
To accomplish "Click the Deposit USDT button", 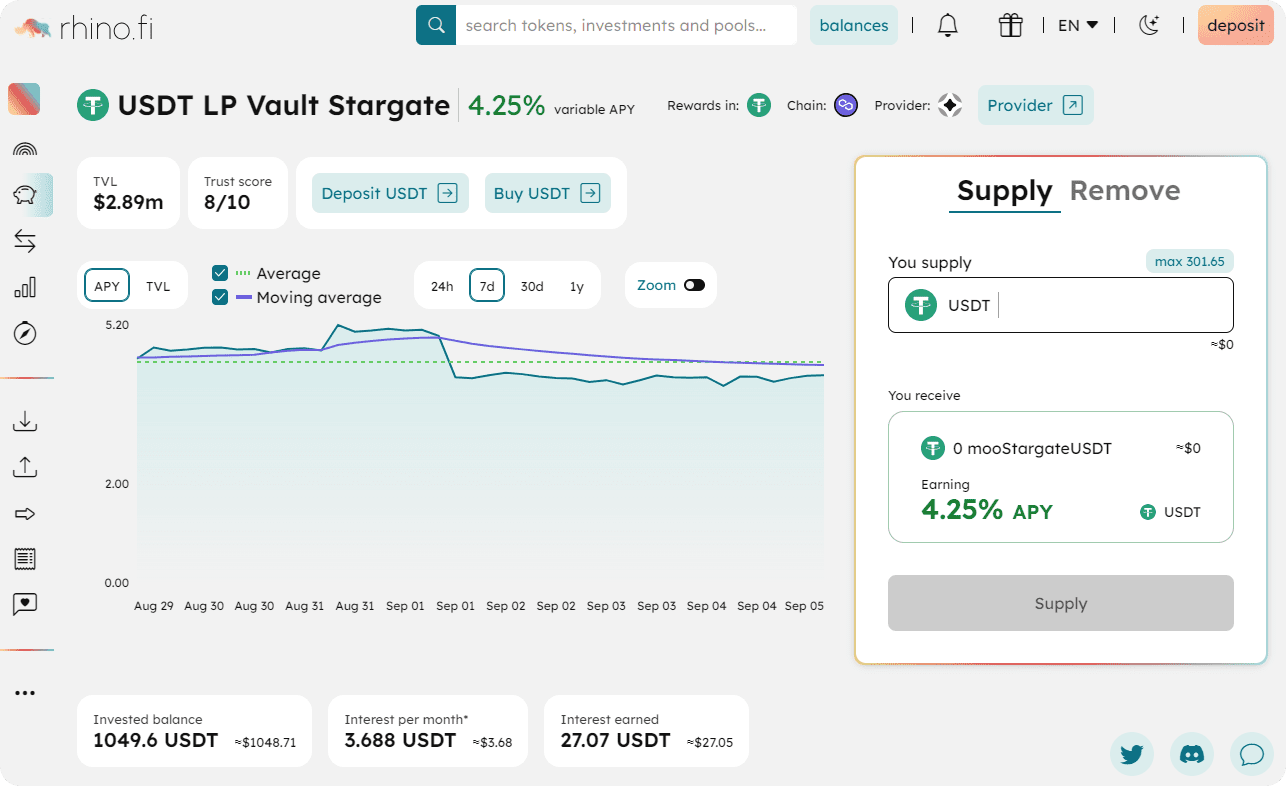I will pos(390,193).
